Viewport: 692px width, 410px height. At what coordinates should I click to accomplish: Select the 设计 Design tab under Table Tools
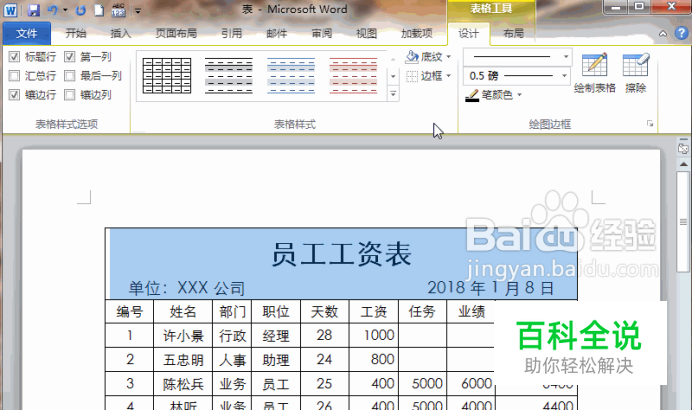pyautogui.click(x=468, y=34)
